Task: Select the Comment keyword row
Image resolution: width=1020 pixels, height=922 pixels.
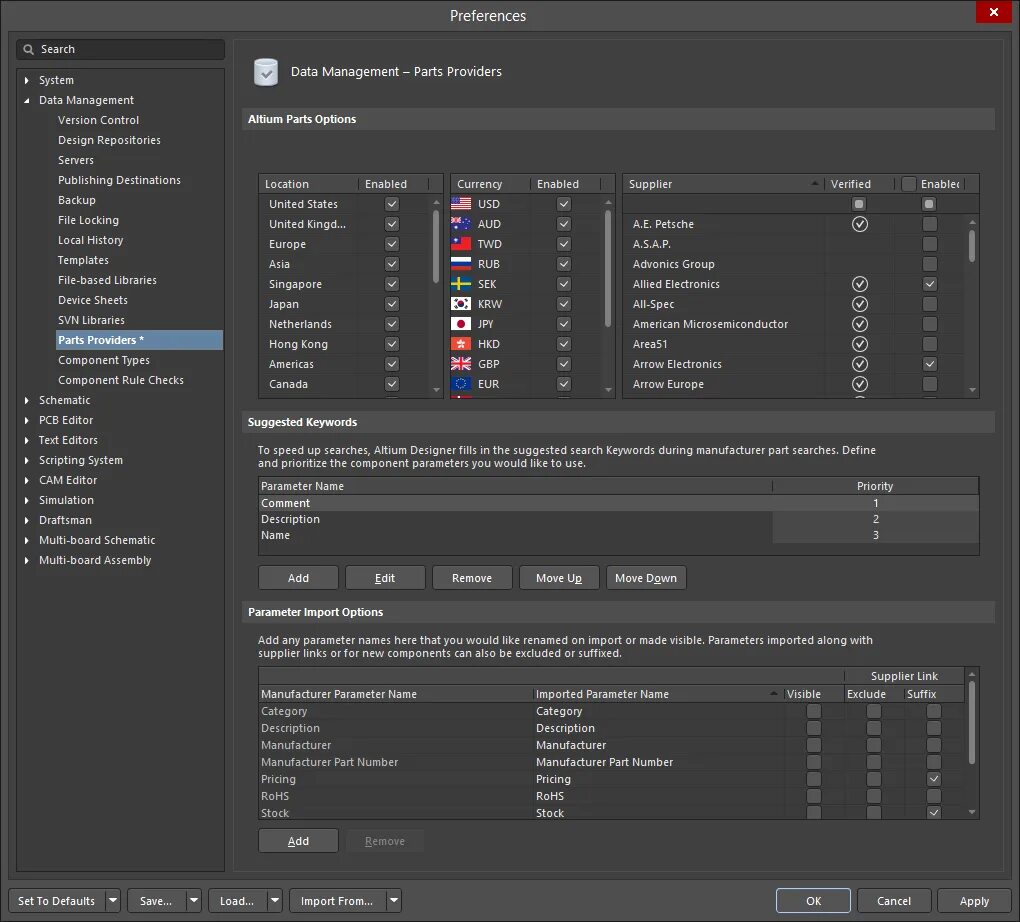Action: [618, 503]
